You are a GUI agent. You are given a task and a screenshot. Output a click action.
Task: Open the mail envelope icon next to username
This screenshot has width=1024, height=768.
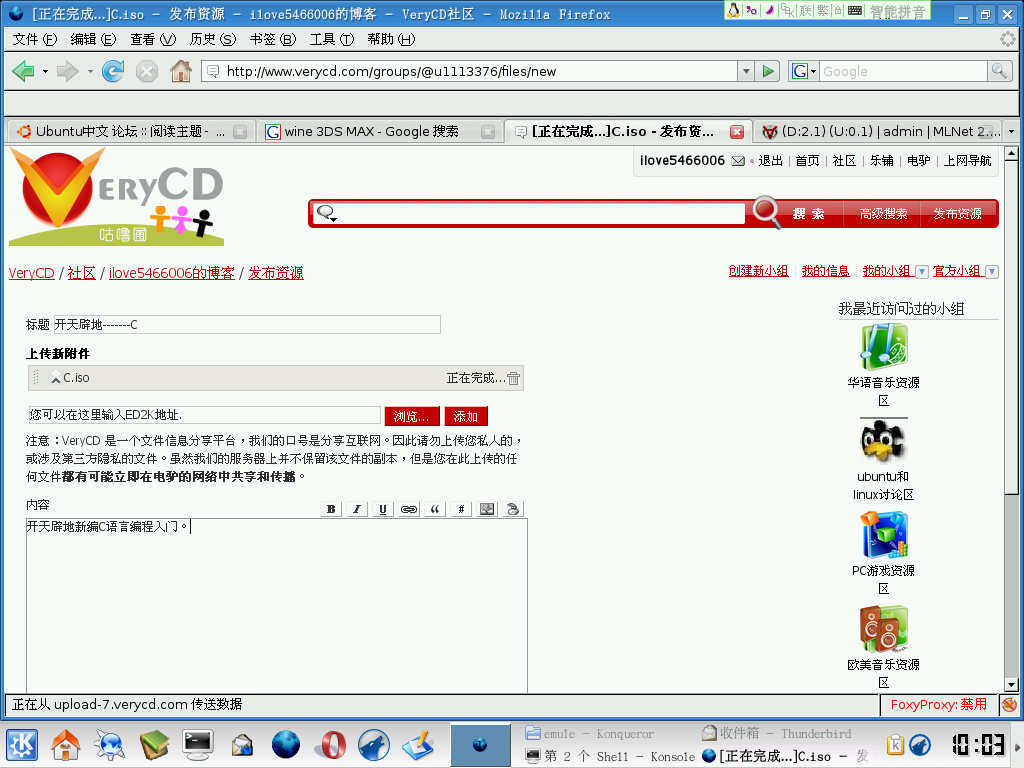point(738,161)
